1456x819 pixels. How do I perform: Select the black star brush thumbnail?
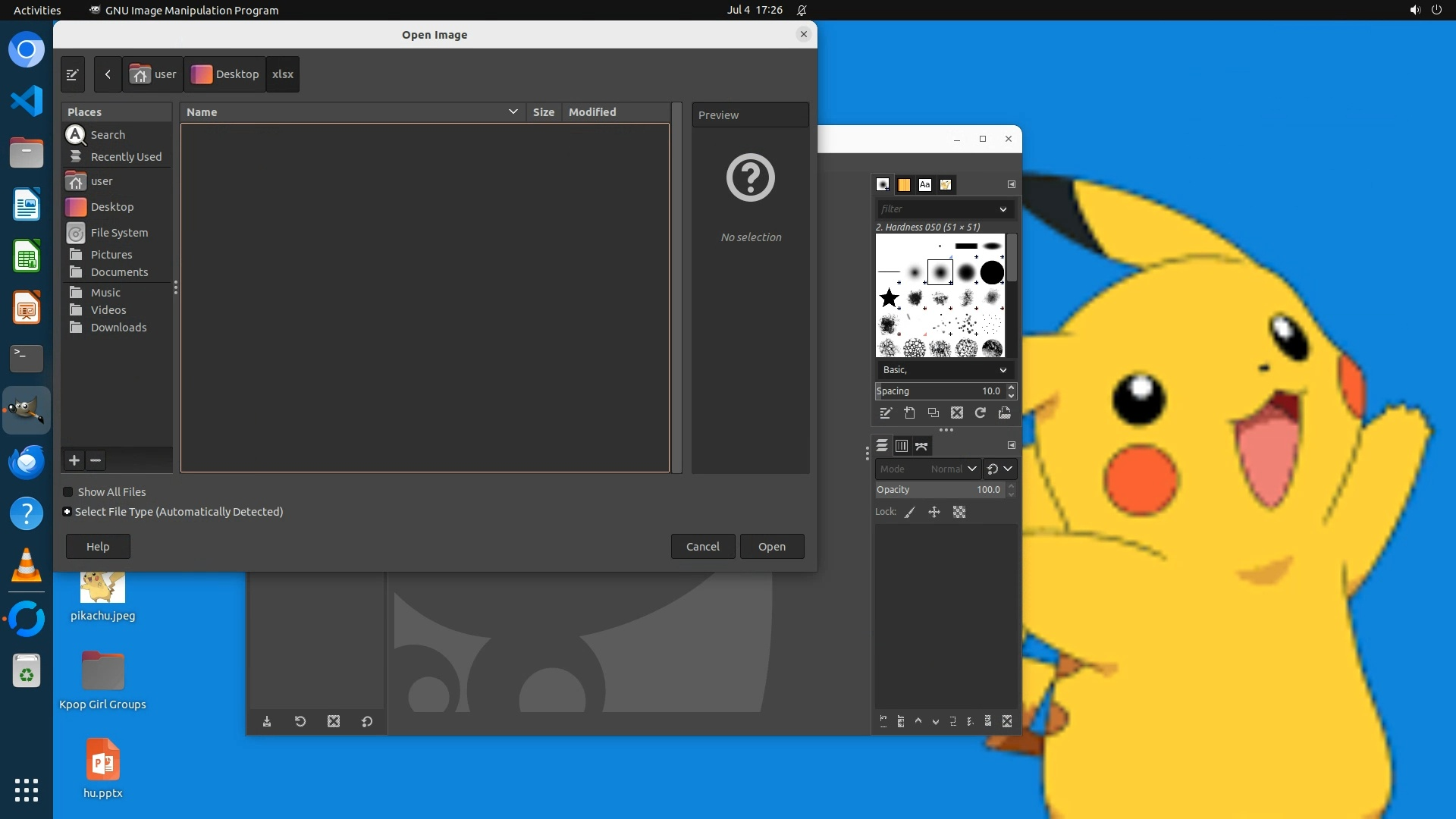[889, 297]
